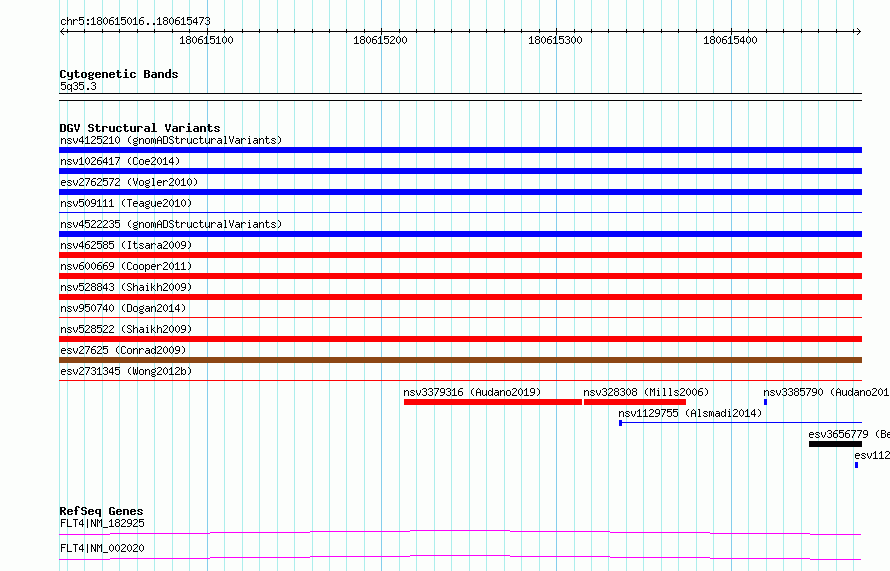The image size is (890, 571).
Task: Select the red bar under nsv3379316
Action: 493,402
